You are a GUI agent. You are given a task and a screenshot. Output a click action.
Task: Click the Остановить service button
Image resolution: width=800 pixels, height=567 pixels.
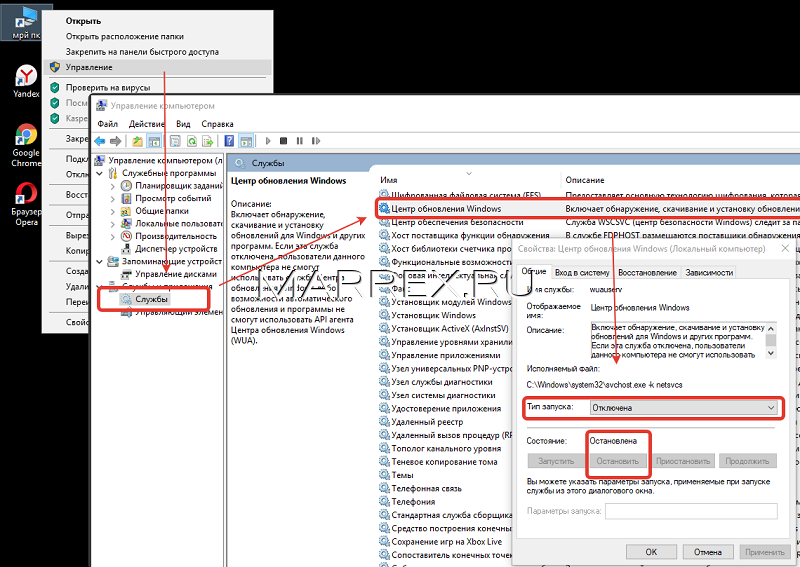(x=617, y=461)
